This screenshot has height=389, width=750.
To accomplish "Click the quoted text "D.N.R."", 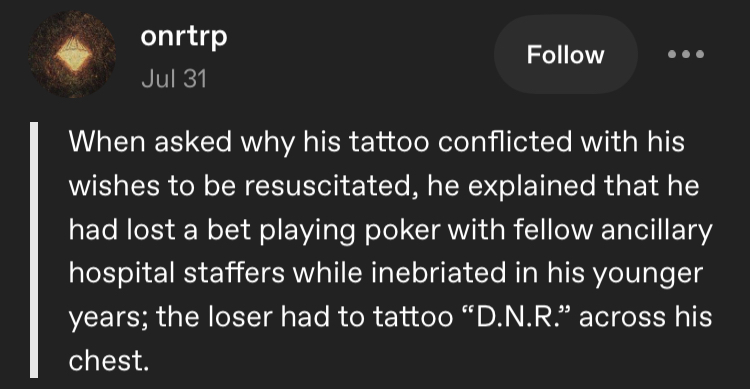I will (x=518, y=317).
